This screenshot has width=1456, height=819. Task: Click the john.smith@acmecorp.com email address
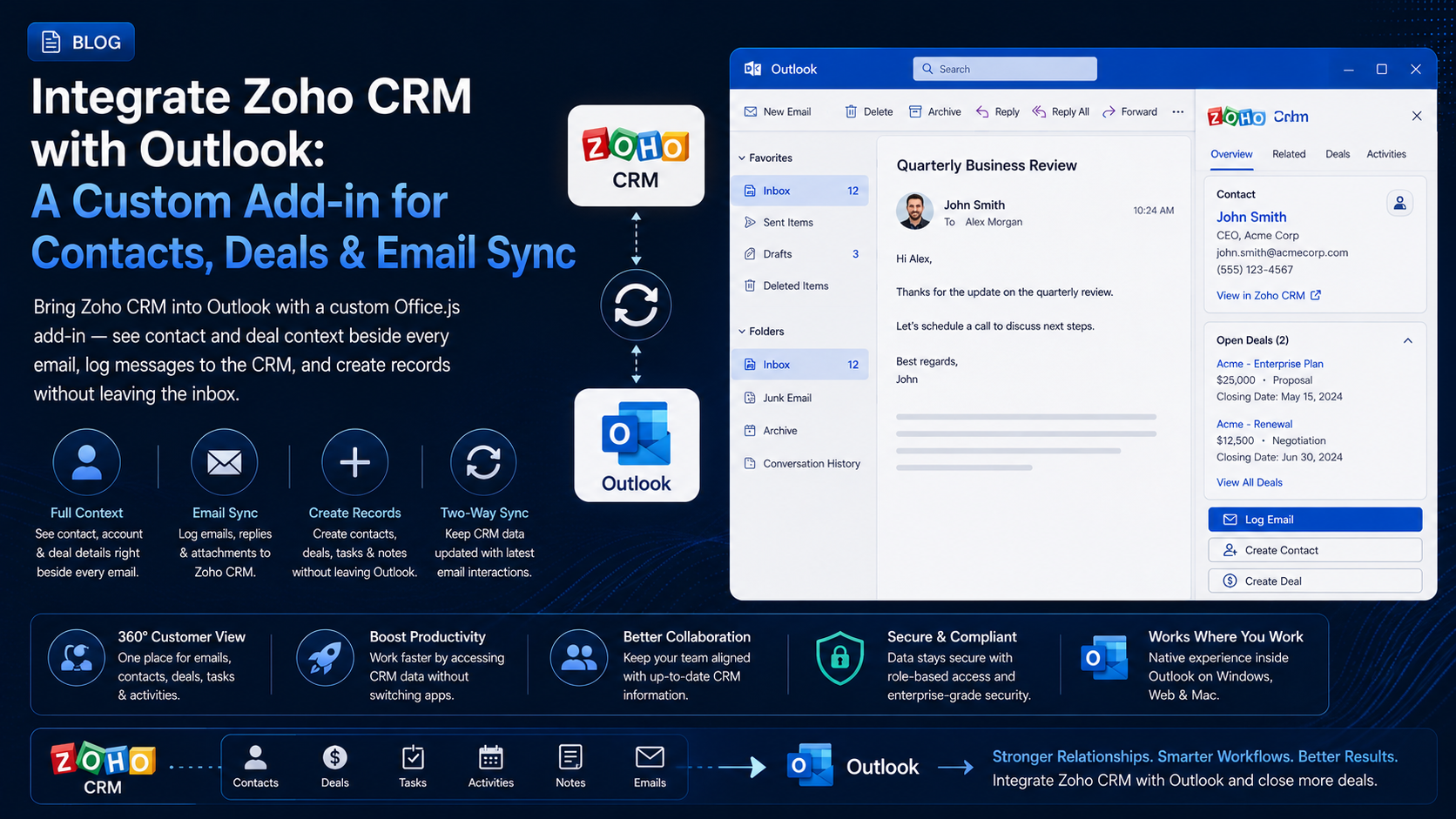pos(1282,252)
